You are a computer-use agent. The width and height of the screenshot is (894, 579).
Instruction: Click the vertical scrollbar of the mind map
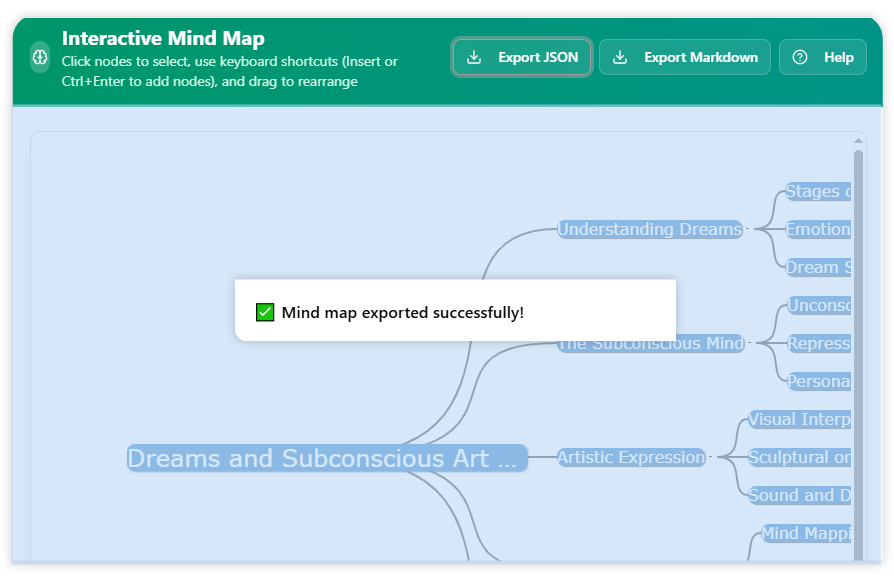[858, 350]
